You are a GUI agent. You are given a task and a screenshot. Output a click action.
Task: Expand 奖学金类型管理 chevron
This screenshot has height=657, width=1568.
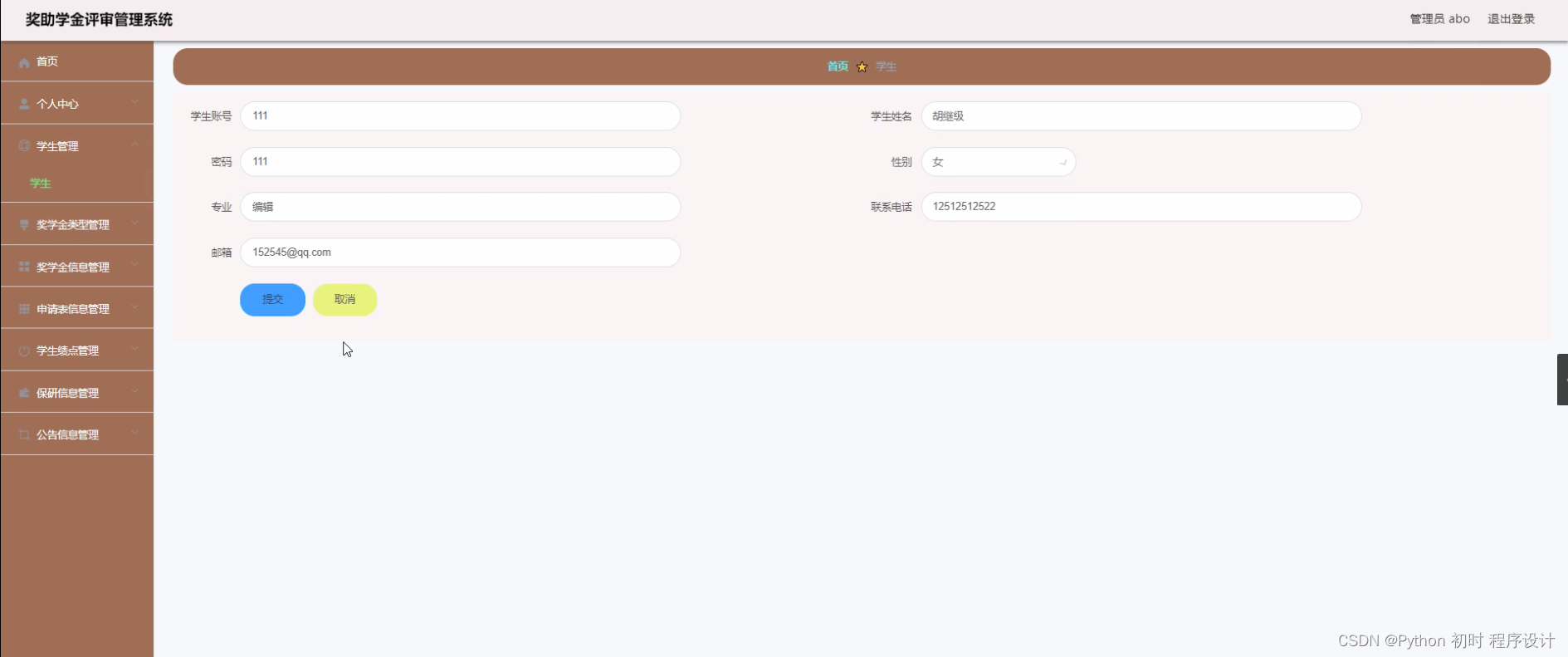tap(134, 223)
